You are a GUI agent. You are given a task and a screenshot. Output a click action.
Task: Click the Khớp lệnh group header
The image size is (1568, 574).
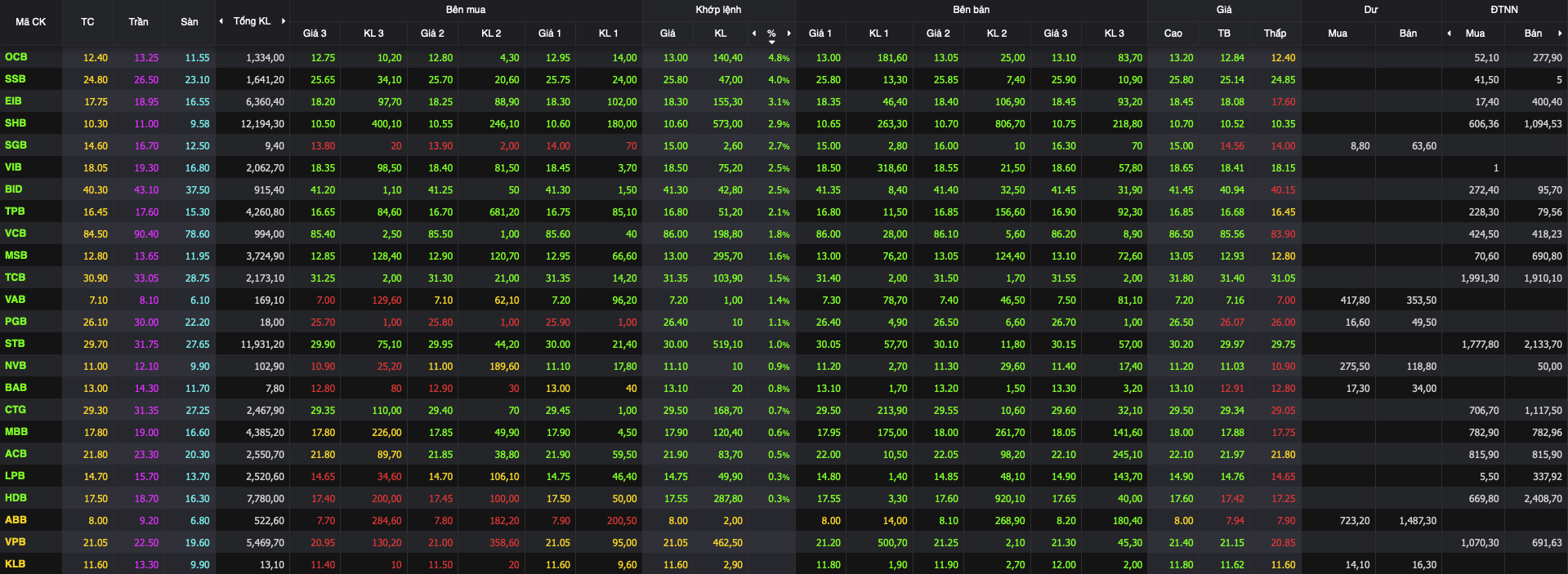click(x=719, y=10)
